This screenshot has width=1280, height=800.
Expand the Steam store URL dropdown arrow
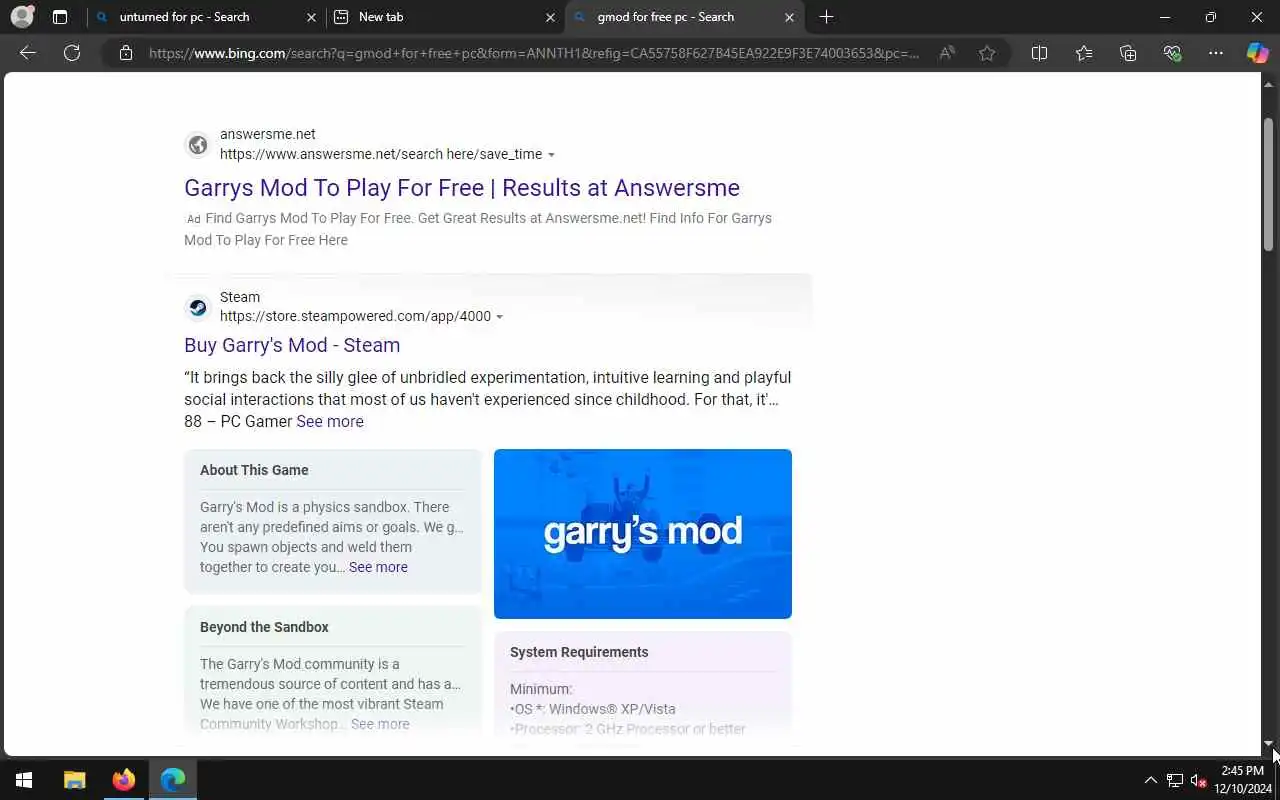coord(499,317)
